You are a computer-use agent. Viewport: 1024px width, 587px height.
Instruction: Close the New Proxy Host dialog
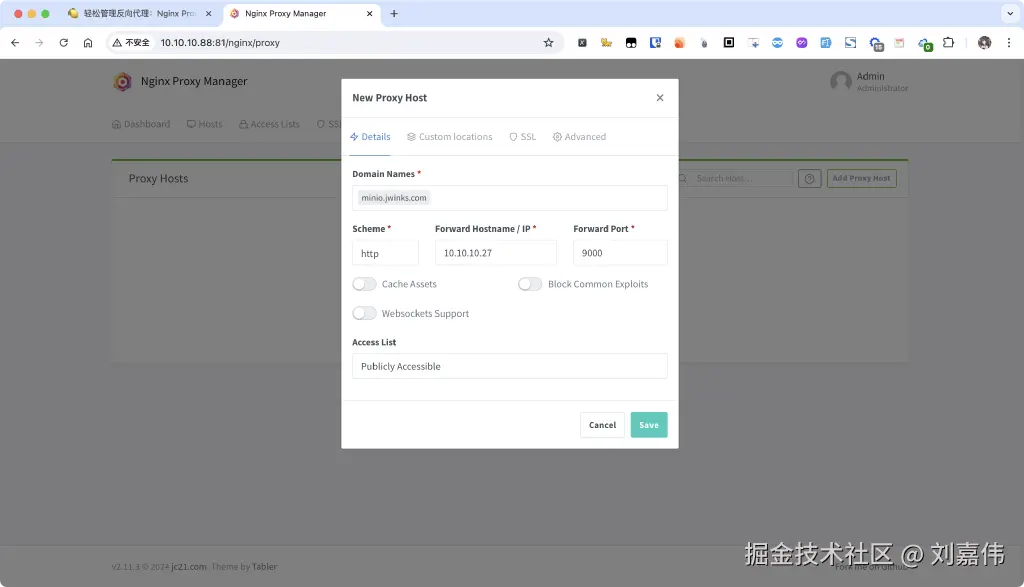(x=660, y=98)
